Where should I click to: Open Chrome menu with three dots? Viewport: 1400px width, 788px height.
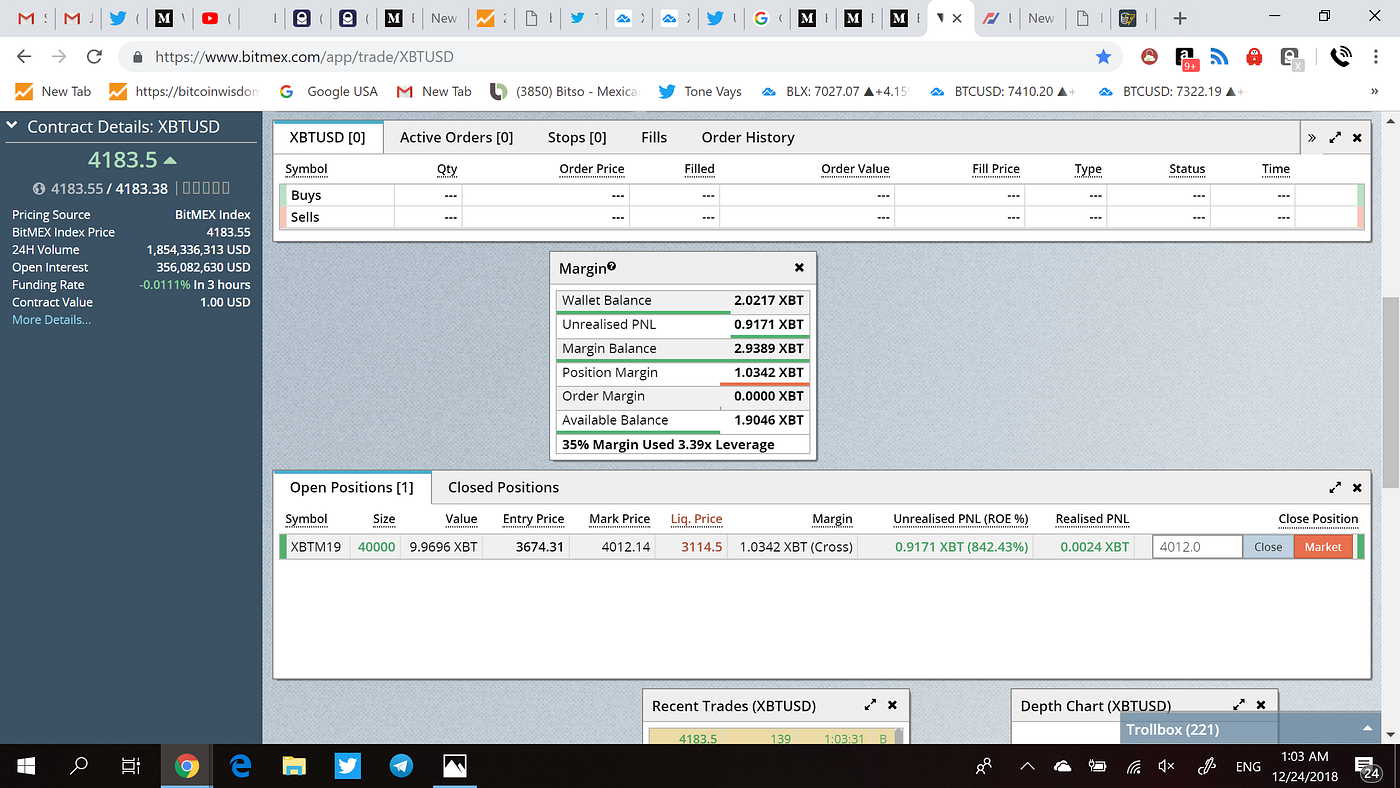click(1377, 57)
